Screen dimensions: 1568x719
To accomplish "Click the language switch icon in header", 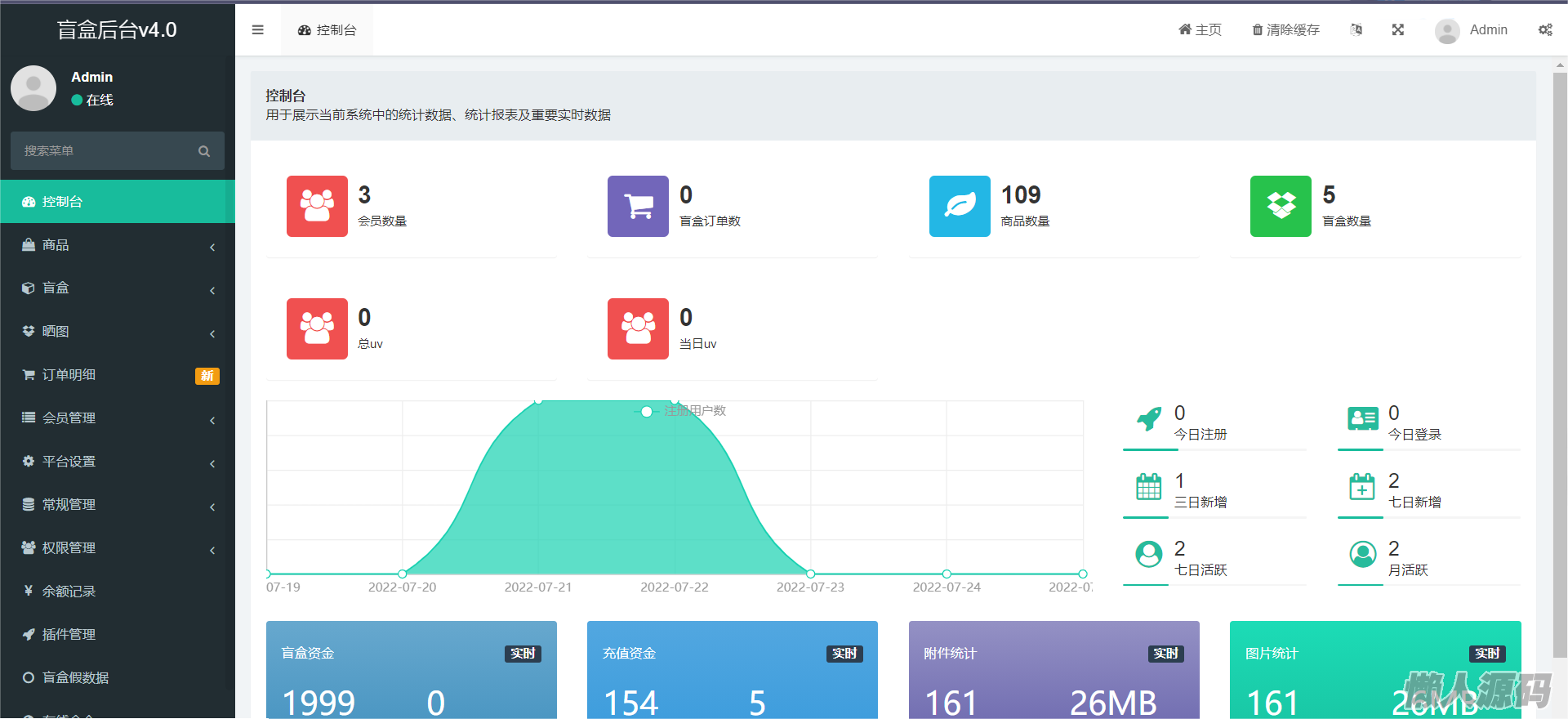I will [1356, 30].
